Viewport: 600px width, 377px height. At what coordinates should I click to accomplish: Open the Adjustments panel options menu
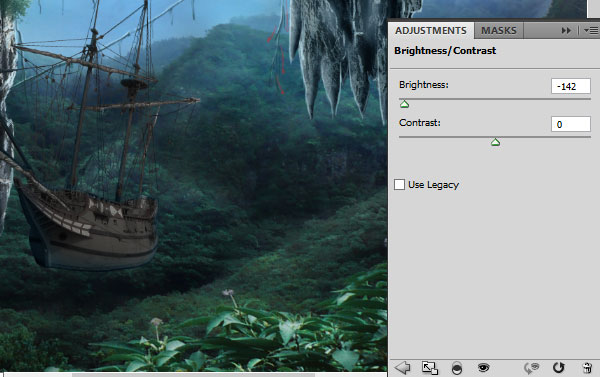591,31
